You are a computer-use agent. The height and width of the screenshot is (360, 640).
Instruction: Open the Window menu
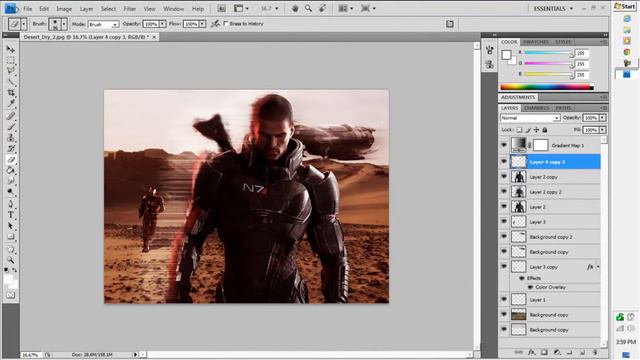173,9
